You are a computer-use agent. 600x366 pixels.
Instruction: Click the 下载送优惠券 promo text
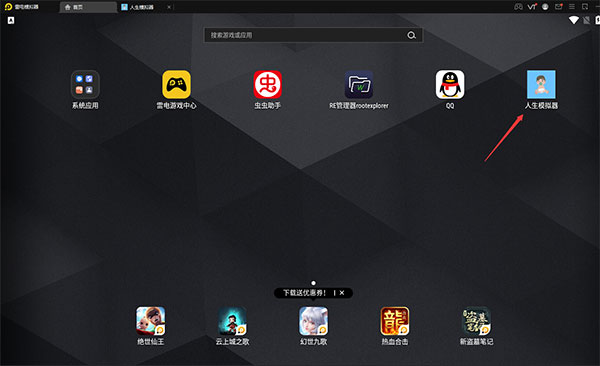coord(305,293)
